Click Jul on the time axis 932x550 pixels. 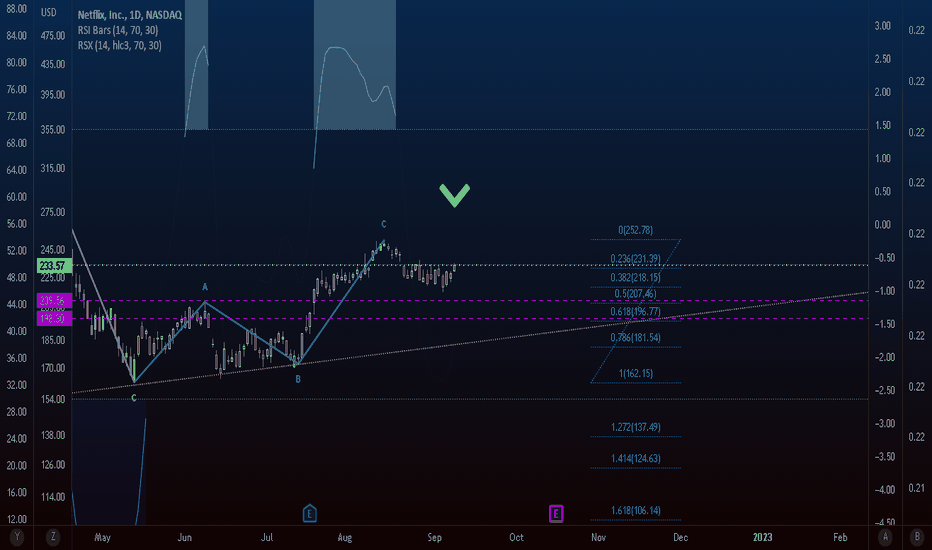tap(267, 538)
